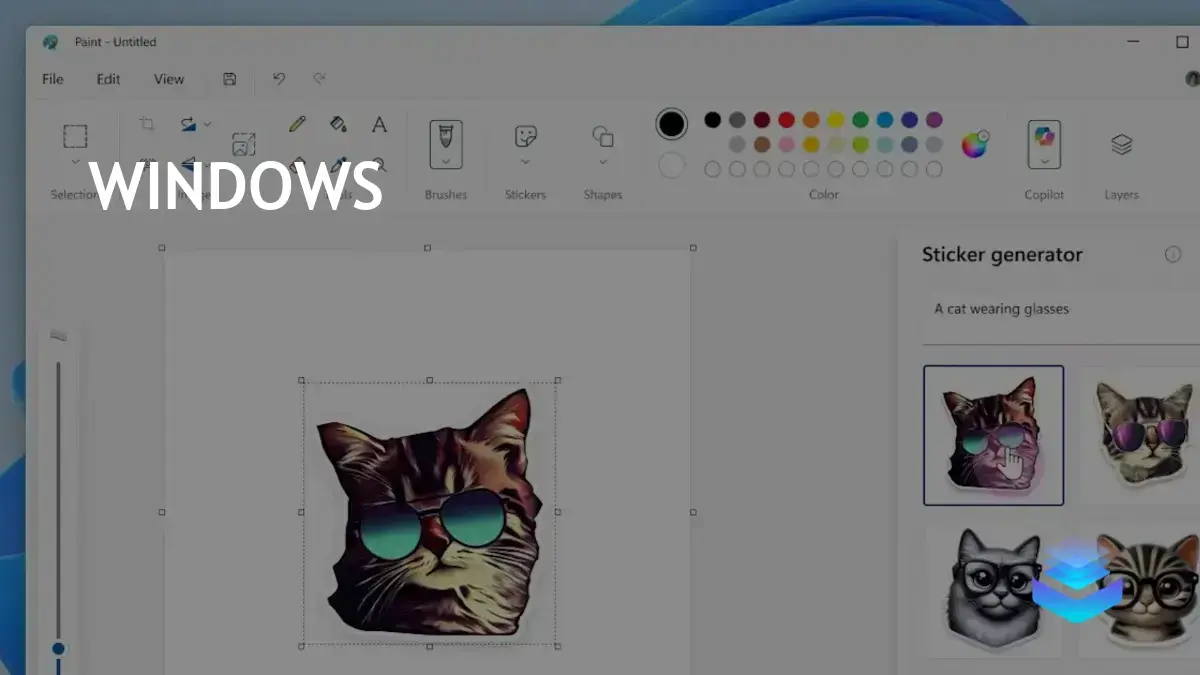The image size is (1200, 675).
Task: Click the Save button
Action: click(229, 79)
